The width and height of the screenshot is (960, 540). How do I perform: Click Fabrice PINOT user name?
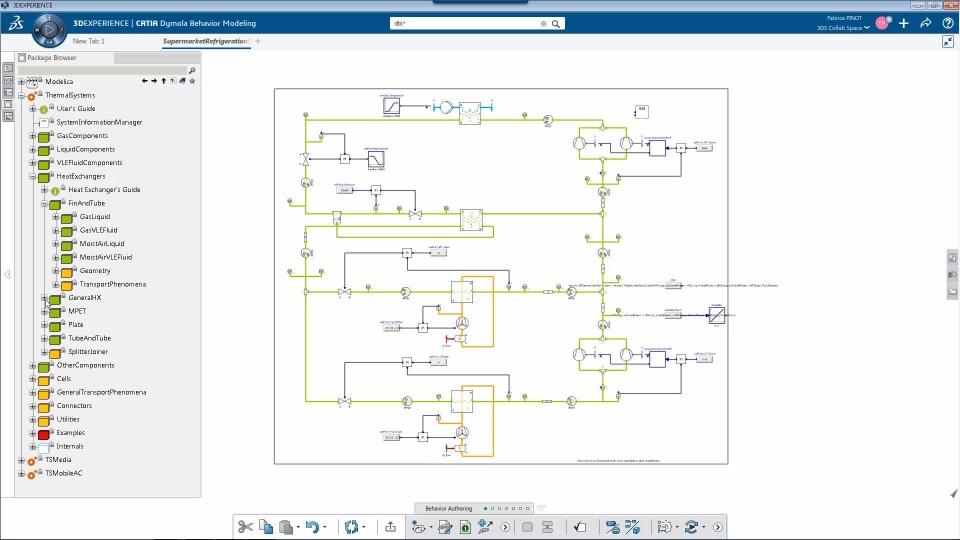point(844,18)
